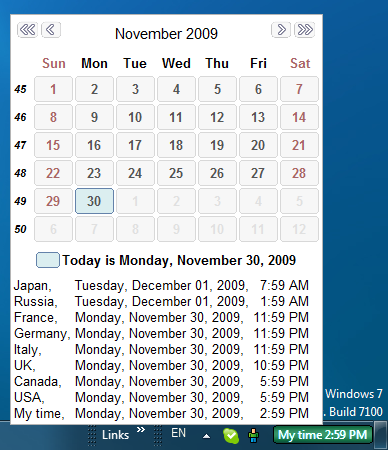The image size is (388, 450).
Task: Click week number 50
Action: tap(20, 229)
